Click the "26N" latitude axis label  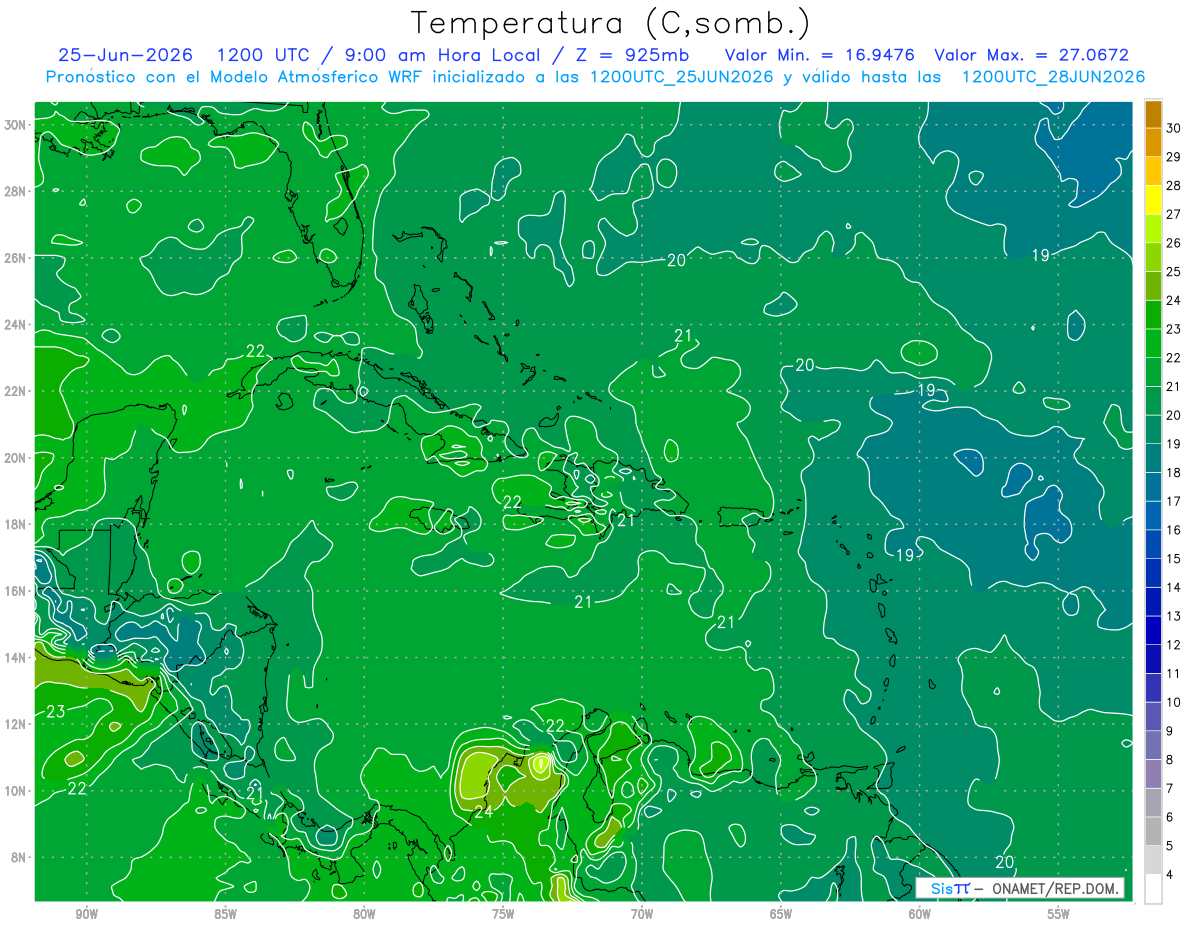click(x=16, y=258)
